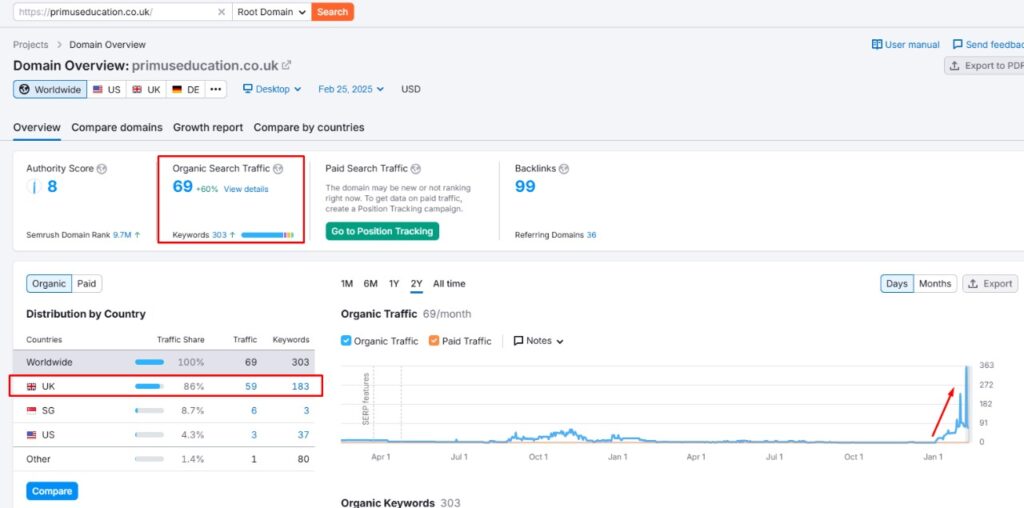Toggle the Organic Traffic checkbox
Viewport: 1024px width, 508px height.
[346, 341]
